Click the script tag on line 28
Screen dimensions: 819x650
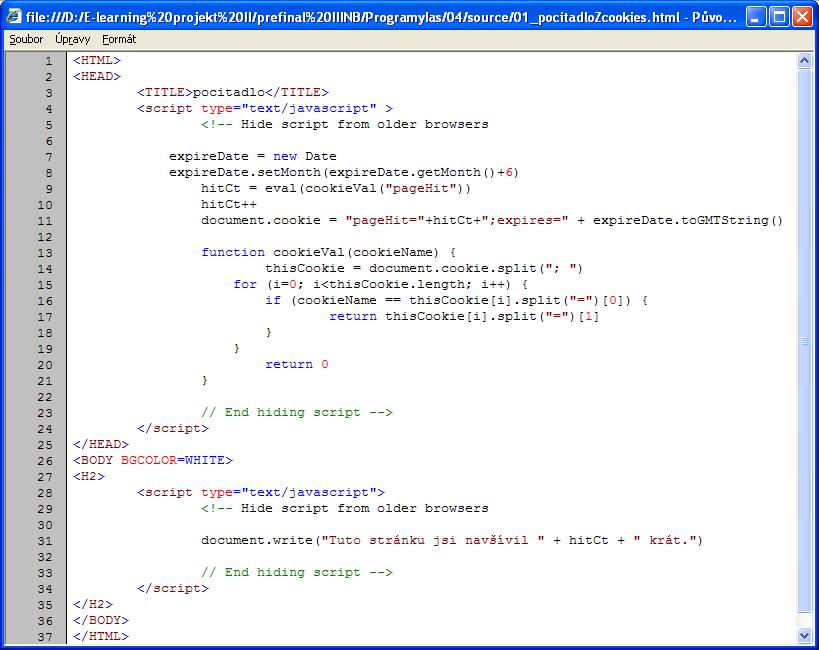coord(261,492)
